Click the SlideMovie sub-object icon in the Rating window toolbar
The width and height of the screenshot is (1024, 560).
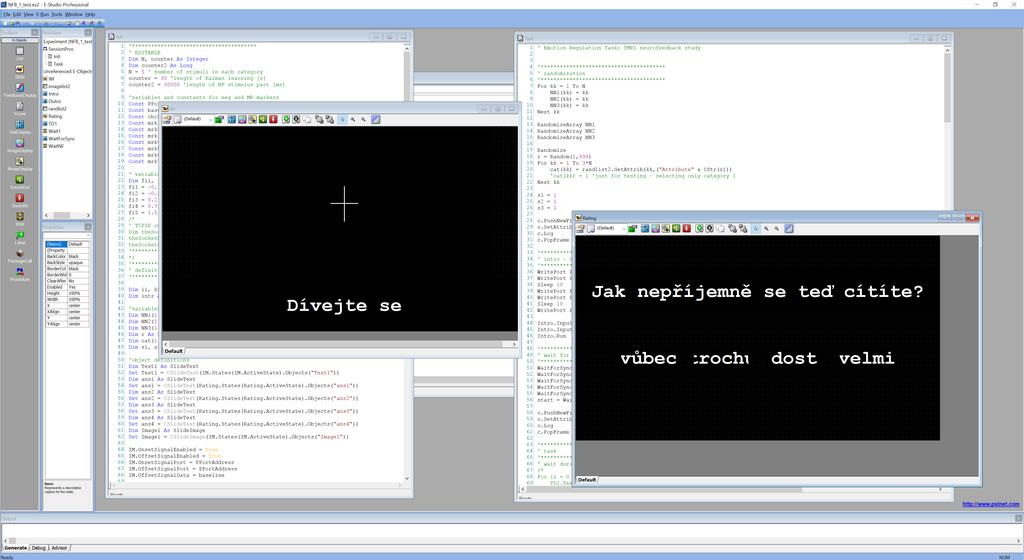(665, 228)
